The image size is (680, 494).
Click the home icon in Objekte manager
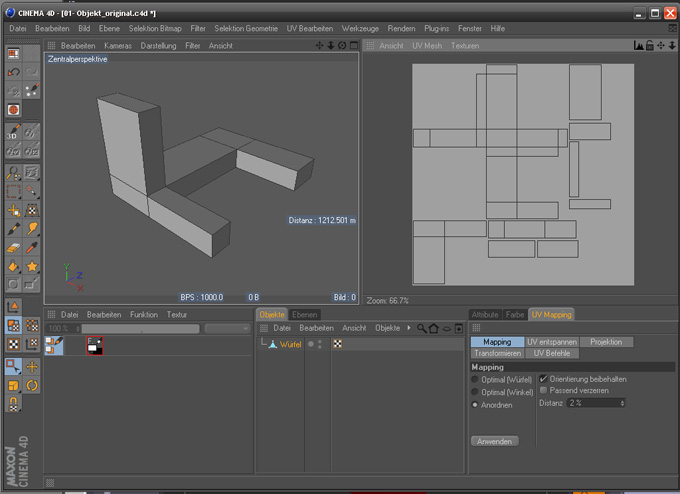[x=434, y=328]
